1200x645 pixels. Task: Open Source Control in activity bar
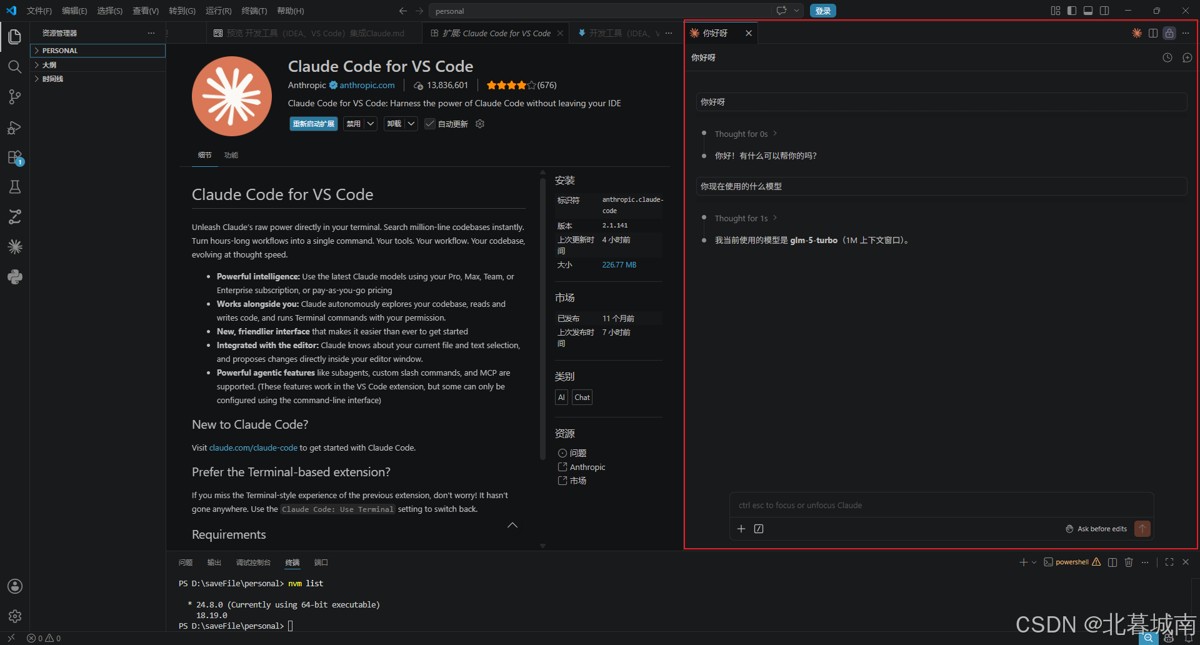point(14,97)
